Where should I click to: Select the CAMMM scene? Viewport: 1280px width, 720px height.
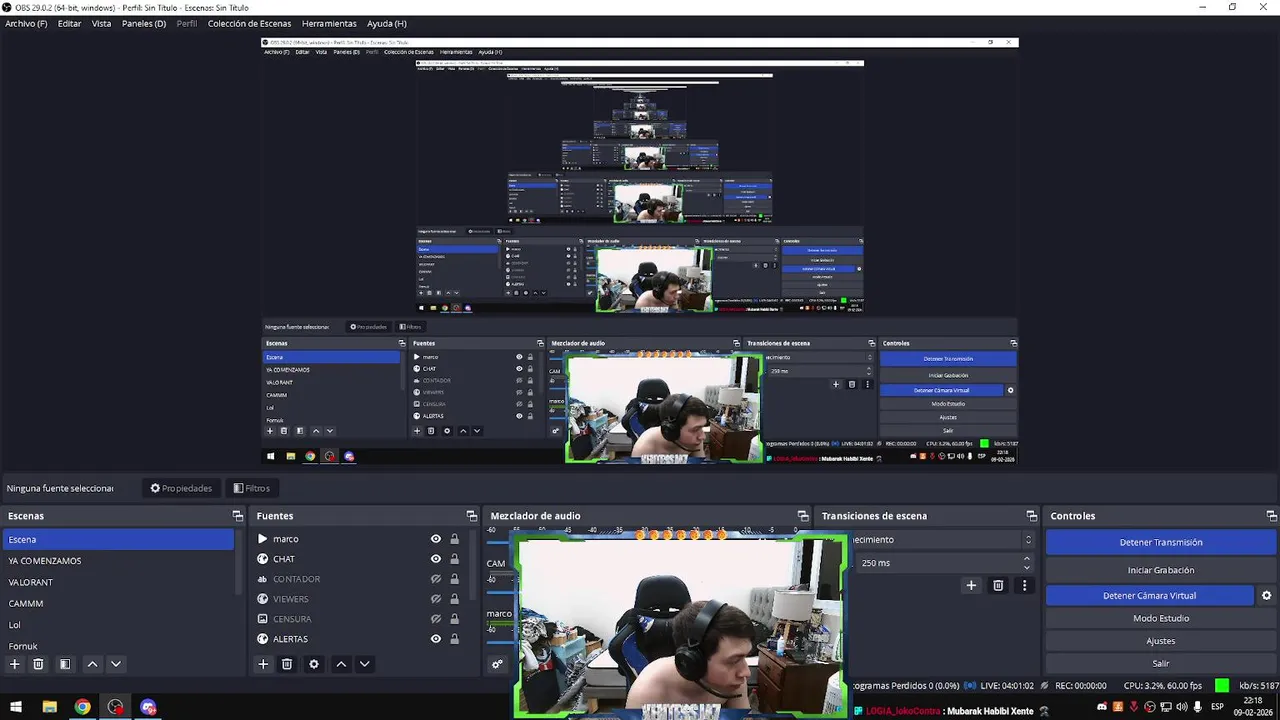click(x=118, y=604)
